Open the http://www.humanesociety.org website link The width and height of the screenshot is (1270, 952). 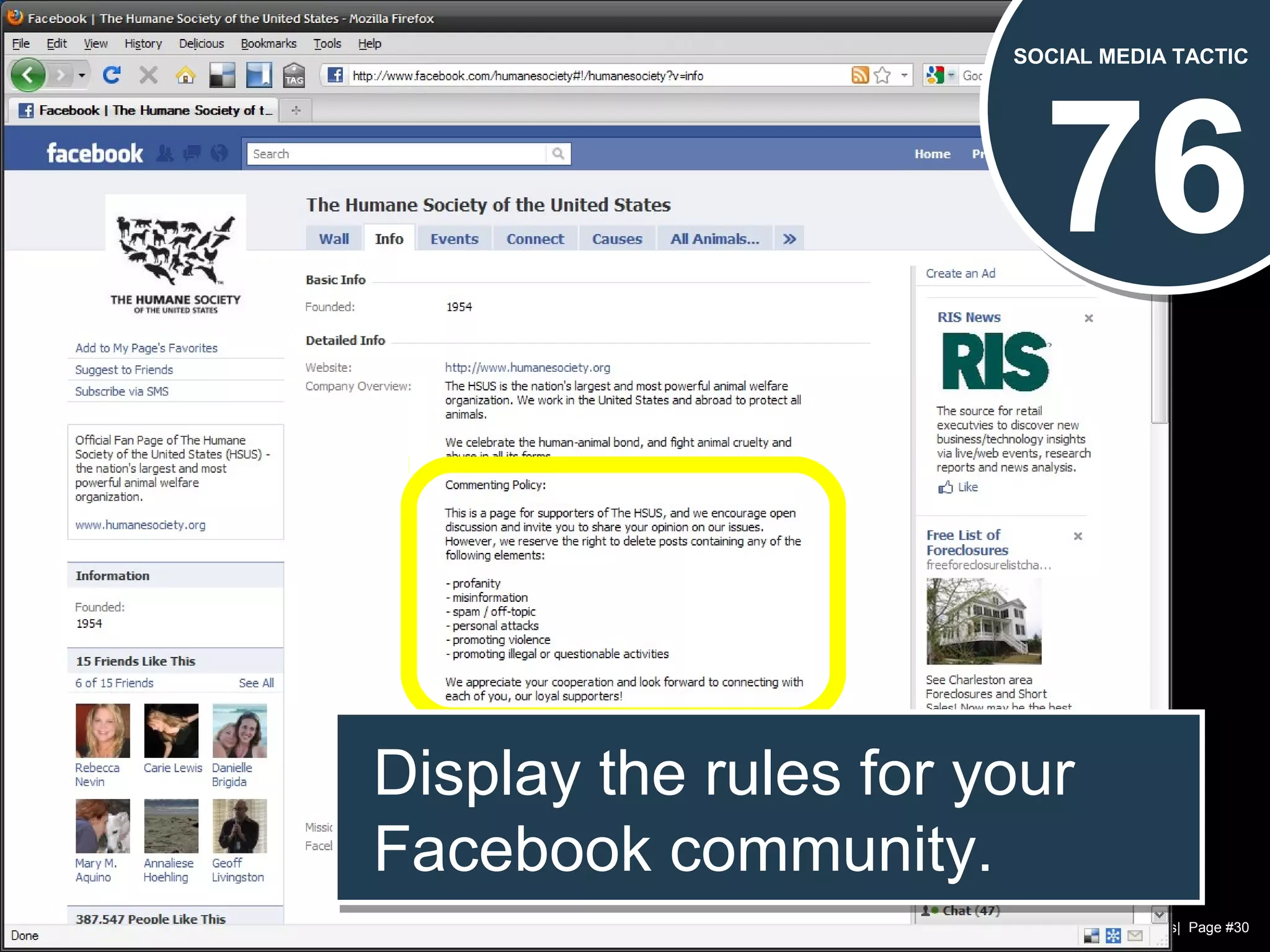528,368
